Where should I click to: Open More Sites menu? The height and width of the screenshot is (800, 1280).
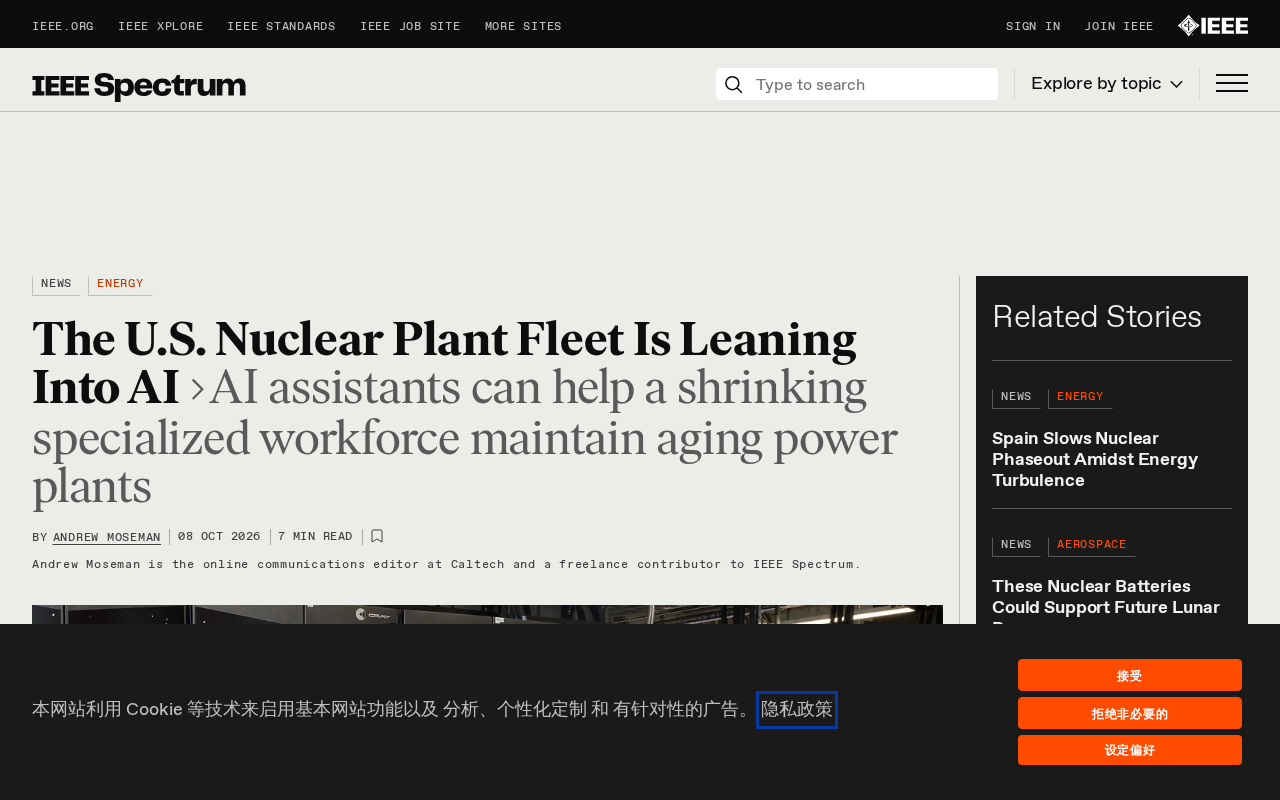[x=523, y=27]
